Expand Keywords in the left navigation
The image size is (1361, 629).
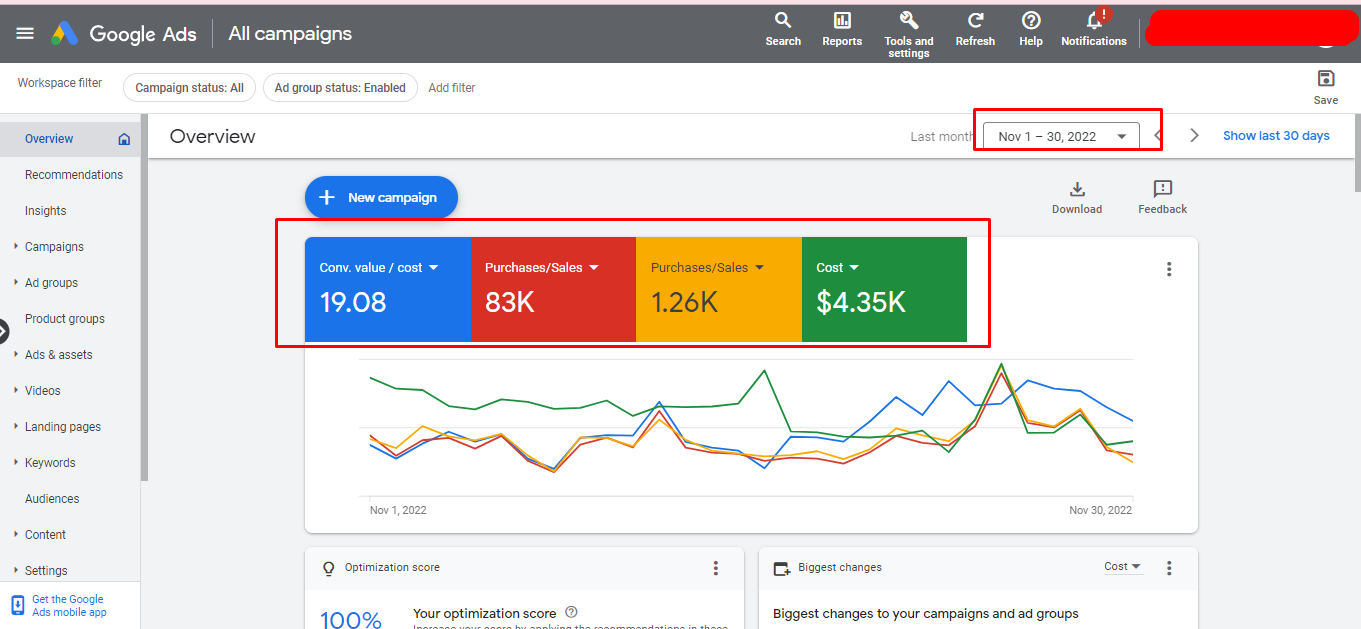pyautogui.click(x=50, y=463)
